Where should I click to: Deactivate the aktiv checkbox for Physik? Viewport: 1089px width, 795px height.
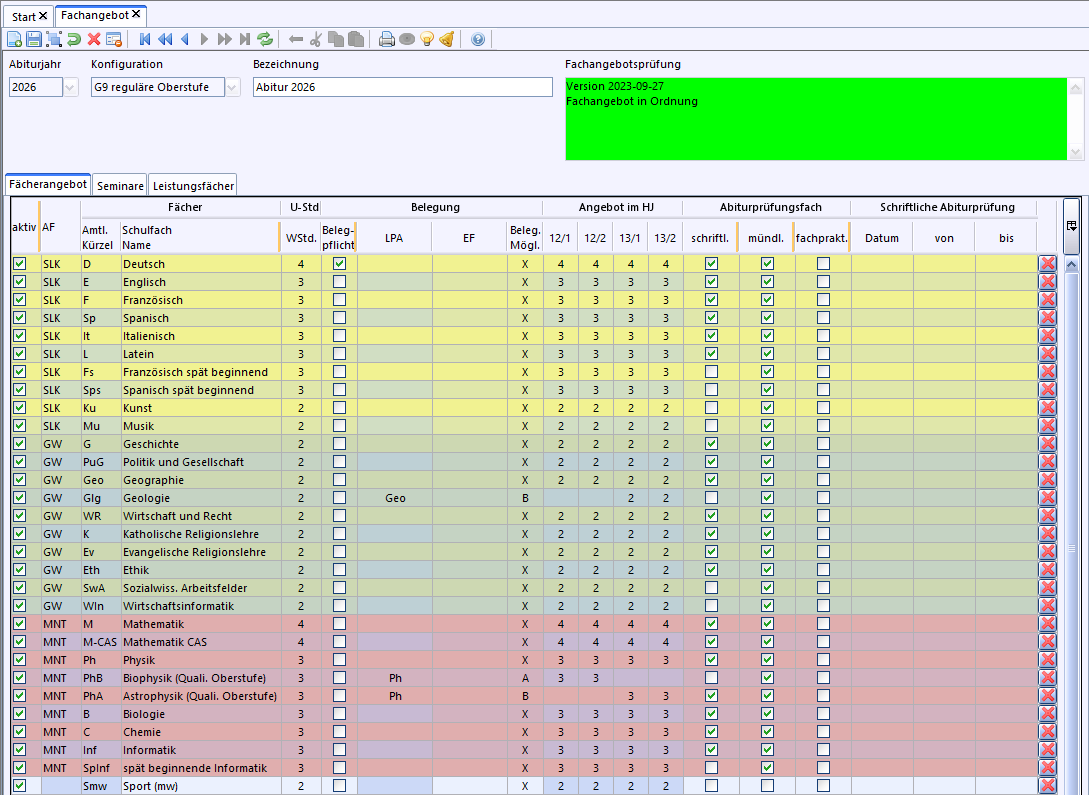[x=19, y=660]
